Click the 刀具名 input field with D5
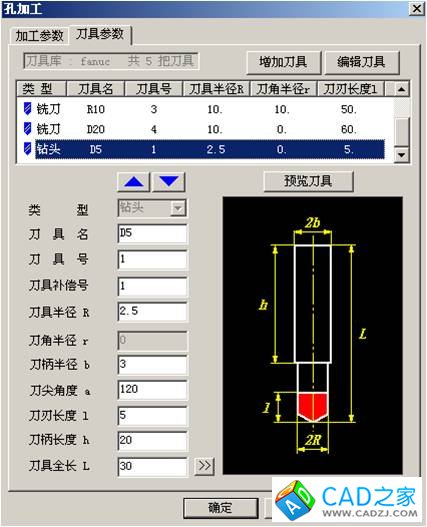 click(x=152, y=234)
